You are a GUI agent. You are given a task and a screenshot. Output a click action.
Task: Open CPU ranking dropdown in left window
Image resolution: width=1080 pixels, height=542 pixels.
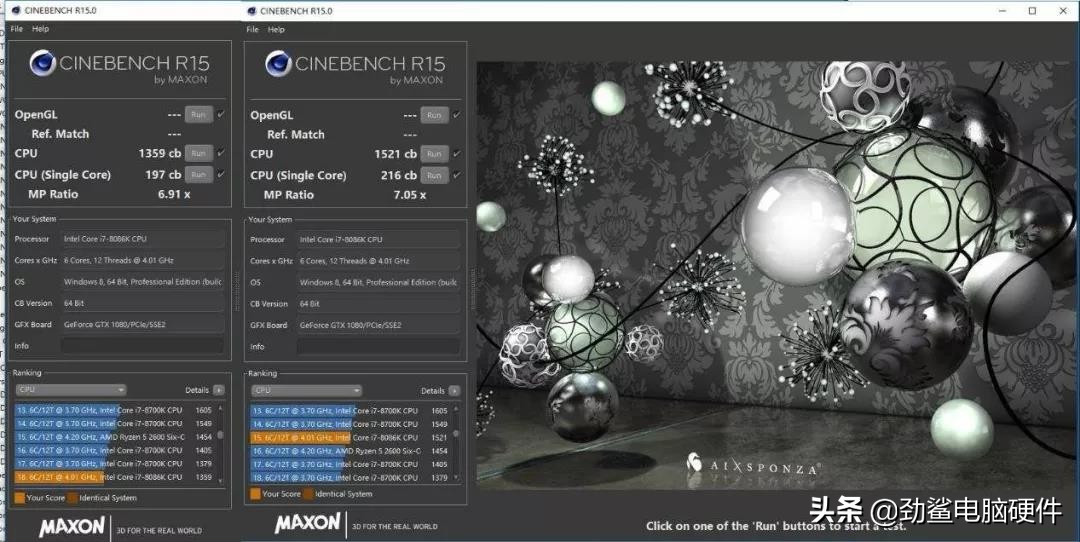coord(71,390)
